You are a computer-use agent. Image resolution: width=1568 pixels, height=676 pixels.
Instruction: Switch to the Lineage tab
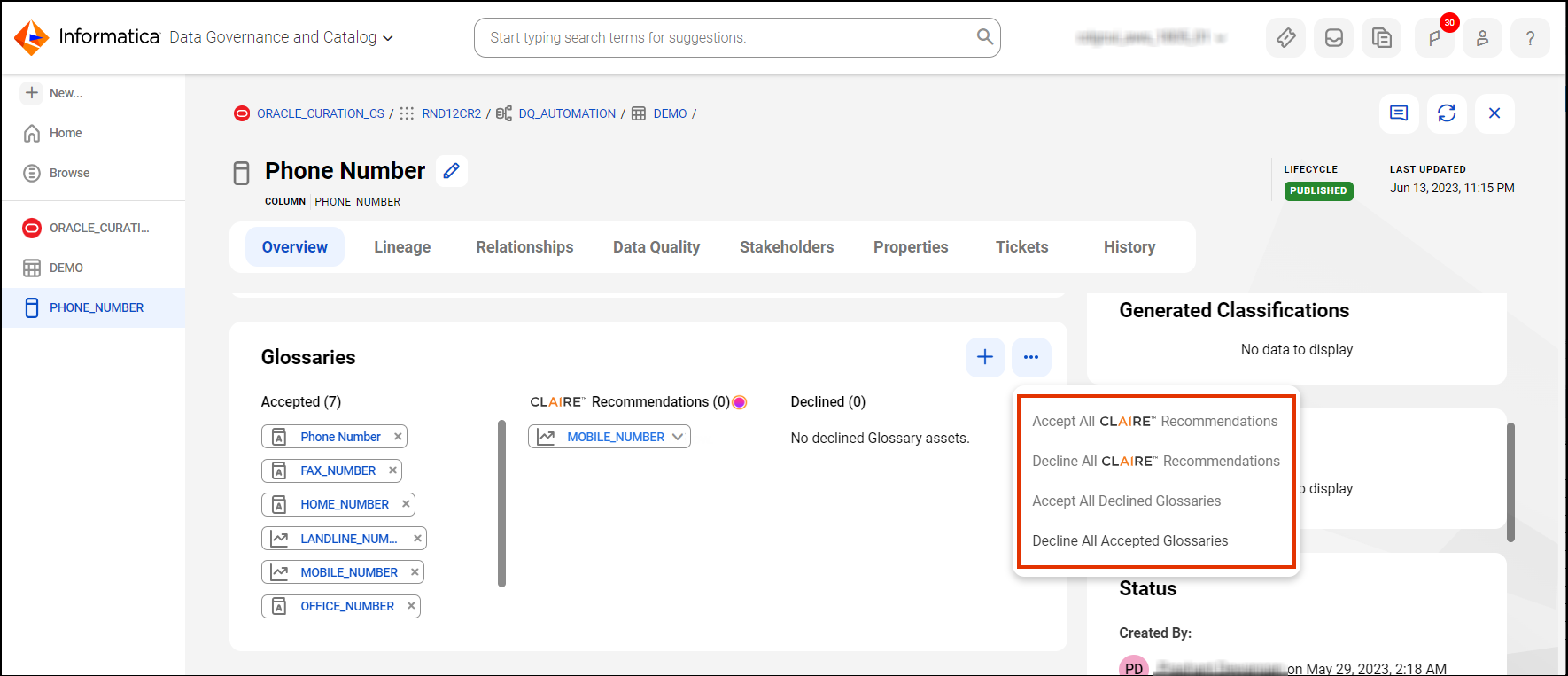pyautogui.click(x=402, y=247)
